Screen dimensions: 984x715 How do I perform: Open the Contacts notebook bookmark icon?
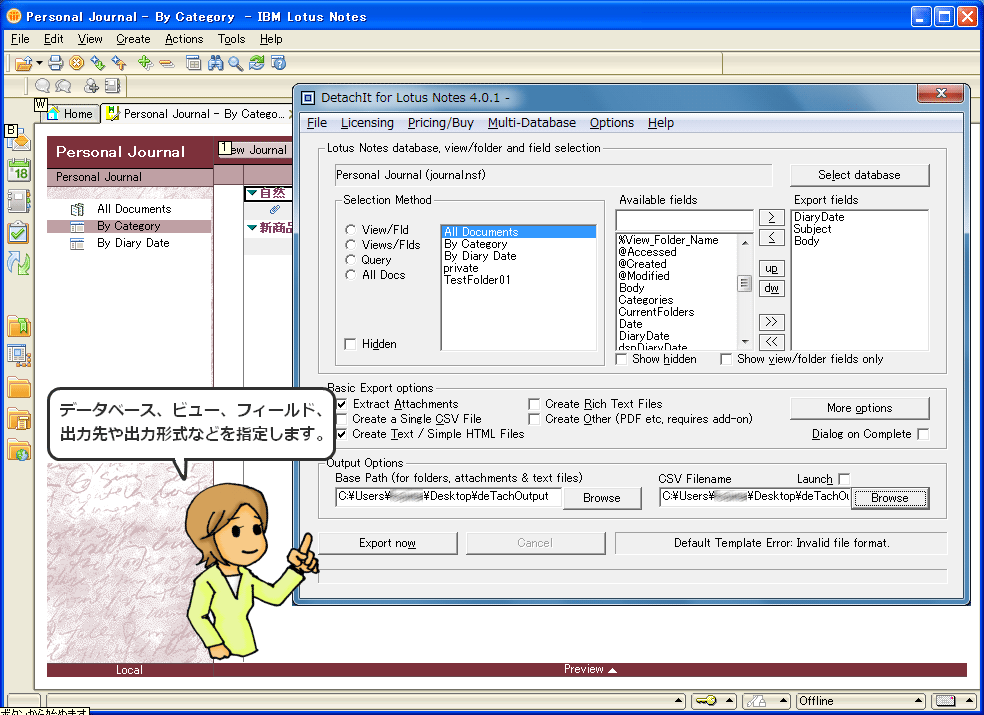coord(19,202)
